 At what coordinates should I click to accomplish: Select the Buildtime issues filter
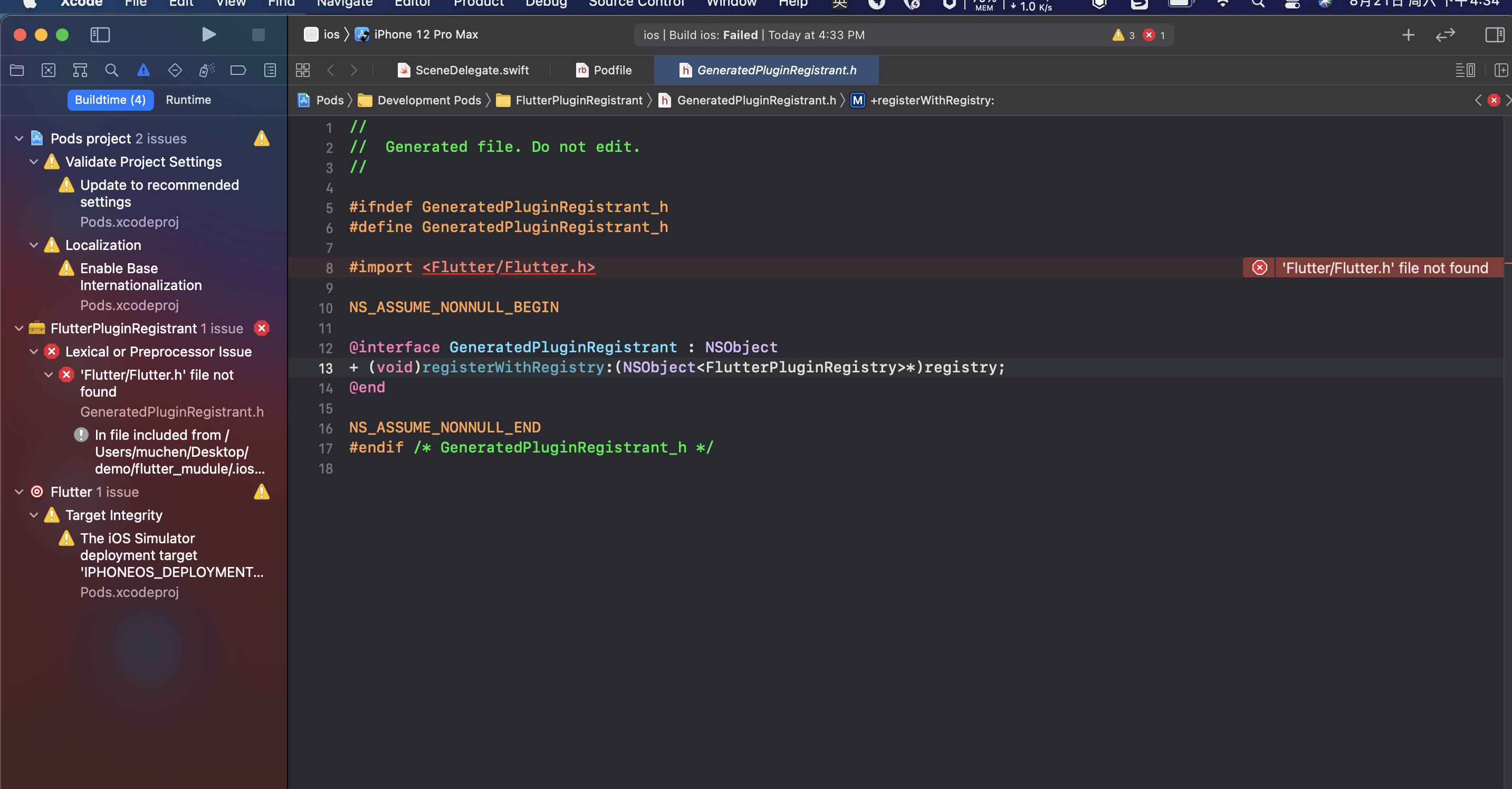click(x=110, y=100)
